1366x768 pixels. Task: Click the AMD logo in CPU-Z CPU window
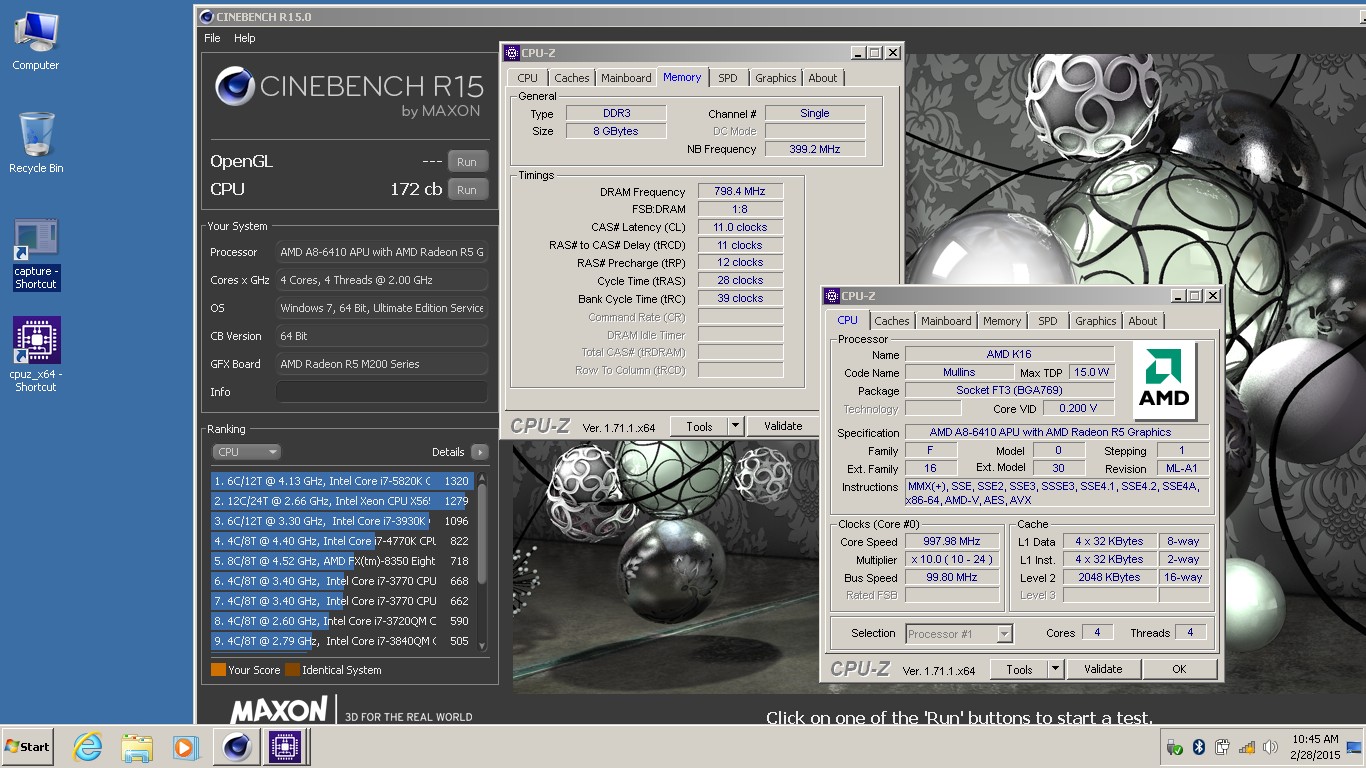click(1165, 382)
